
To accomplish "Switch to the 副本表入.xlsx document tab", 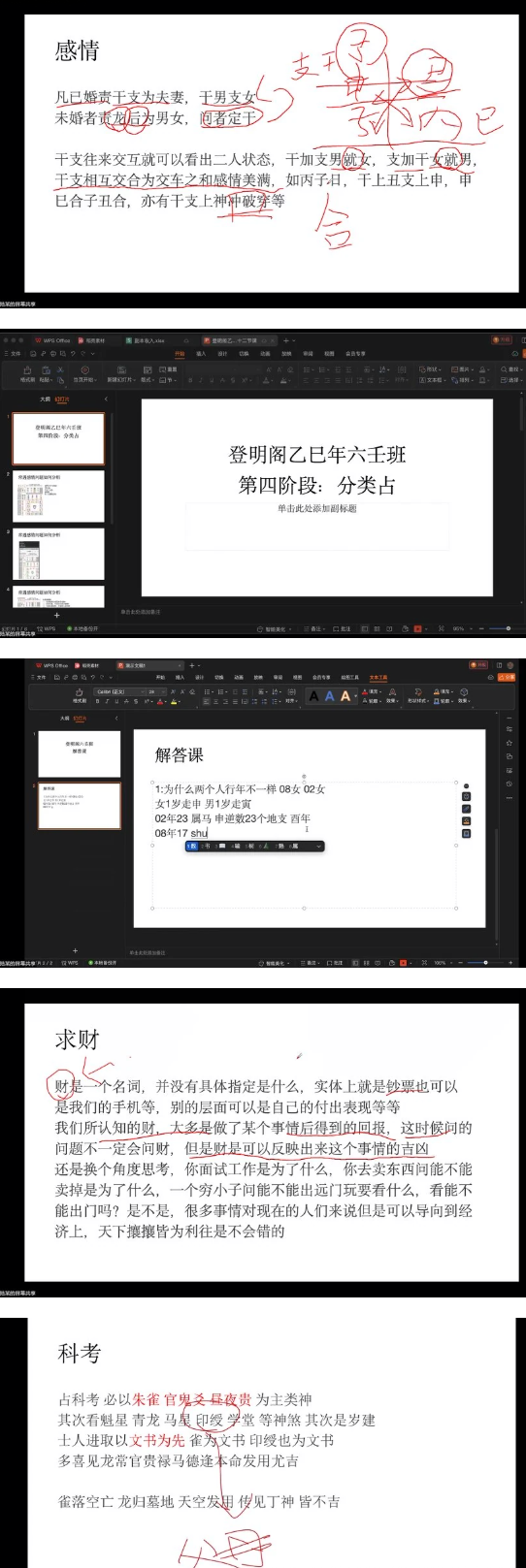I will tap(148, 340).
